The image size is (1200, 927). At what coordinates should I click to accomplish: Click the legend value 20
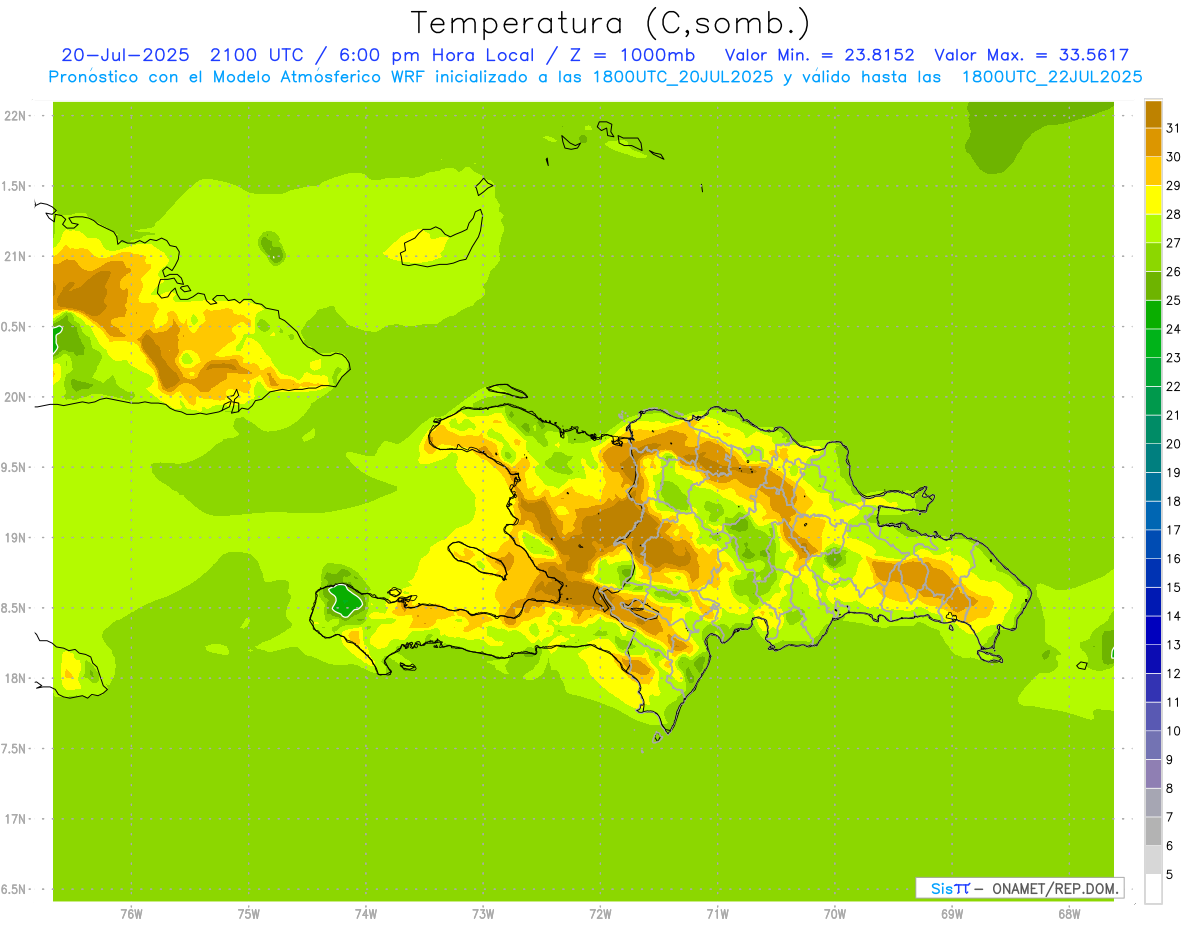pos(1173,444)
